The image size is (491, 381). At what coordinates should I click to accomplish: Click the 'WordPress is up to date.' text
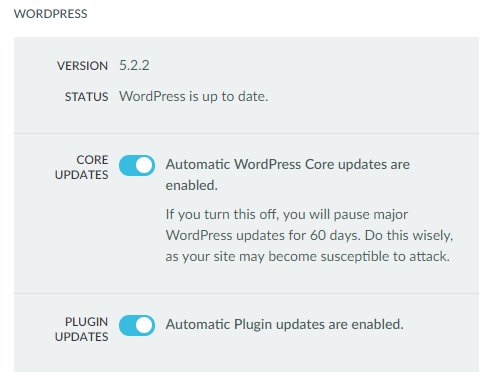(194, 97)
